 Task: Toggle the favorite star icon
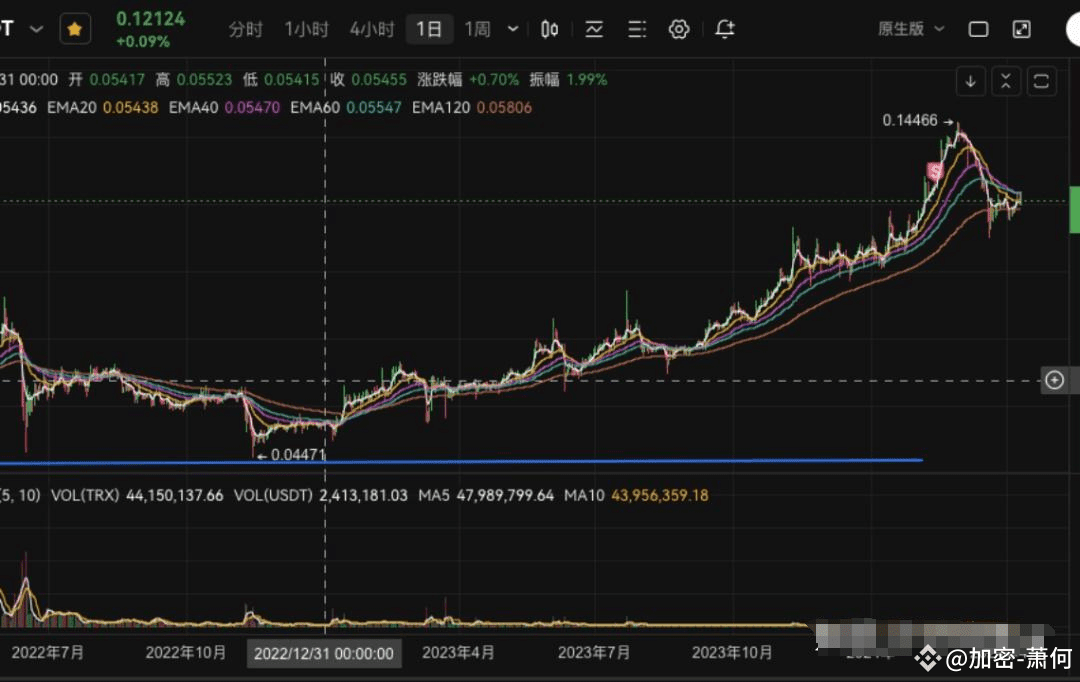pyautogui.click(x=75, y=29)
